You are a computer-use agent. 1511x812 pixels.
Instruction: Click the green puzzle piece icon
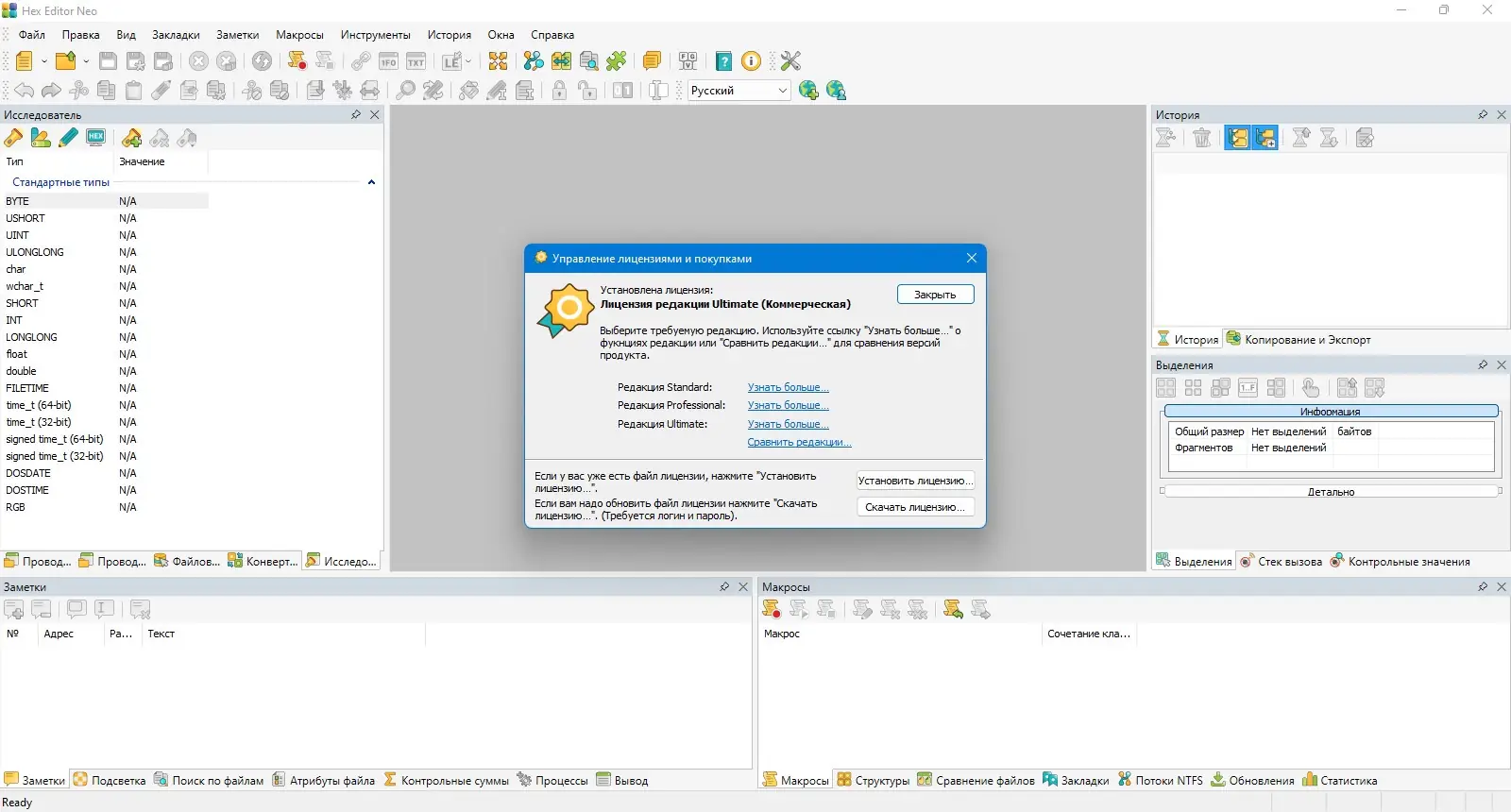pos(617,61)
